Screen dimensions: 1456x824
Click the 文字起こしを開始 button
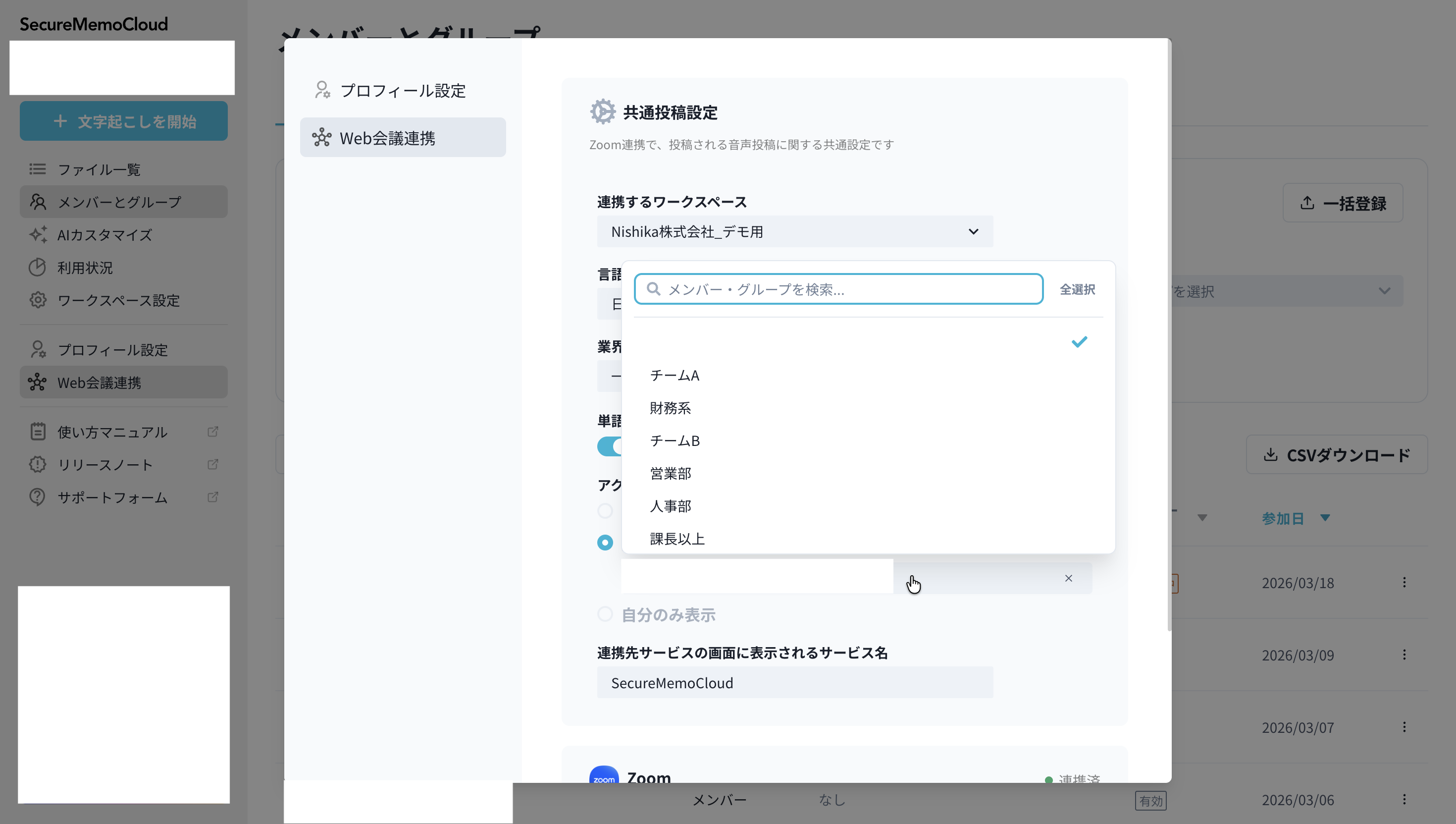coord(123,120)
